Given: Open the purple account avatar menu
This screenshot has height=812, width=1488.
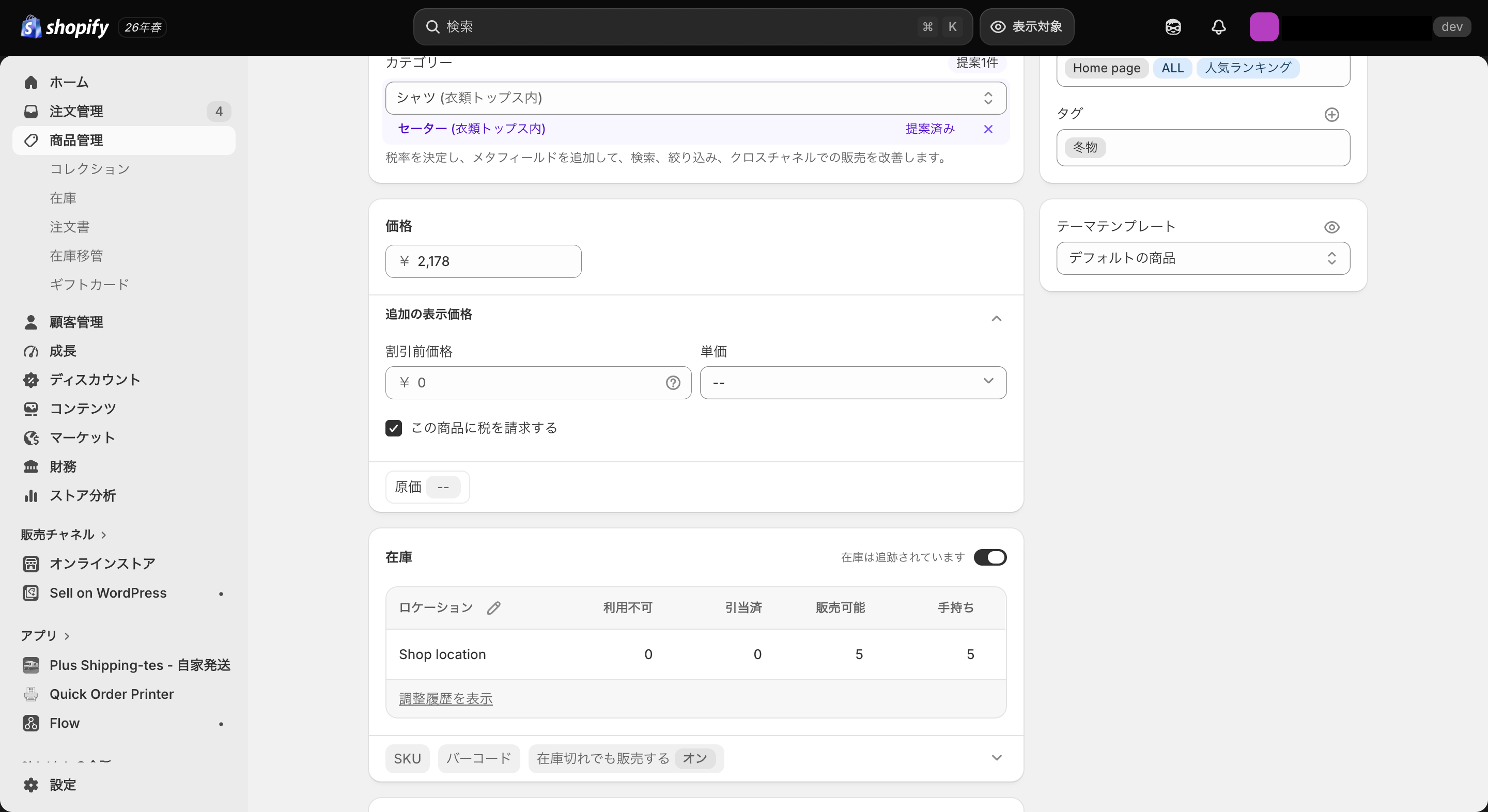Looking at the screenshot, I should tap(1264, 26).
